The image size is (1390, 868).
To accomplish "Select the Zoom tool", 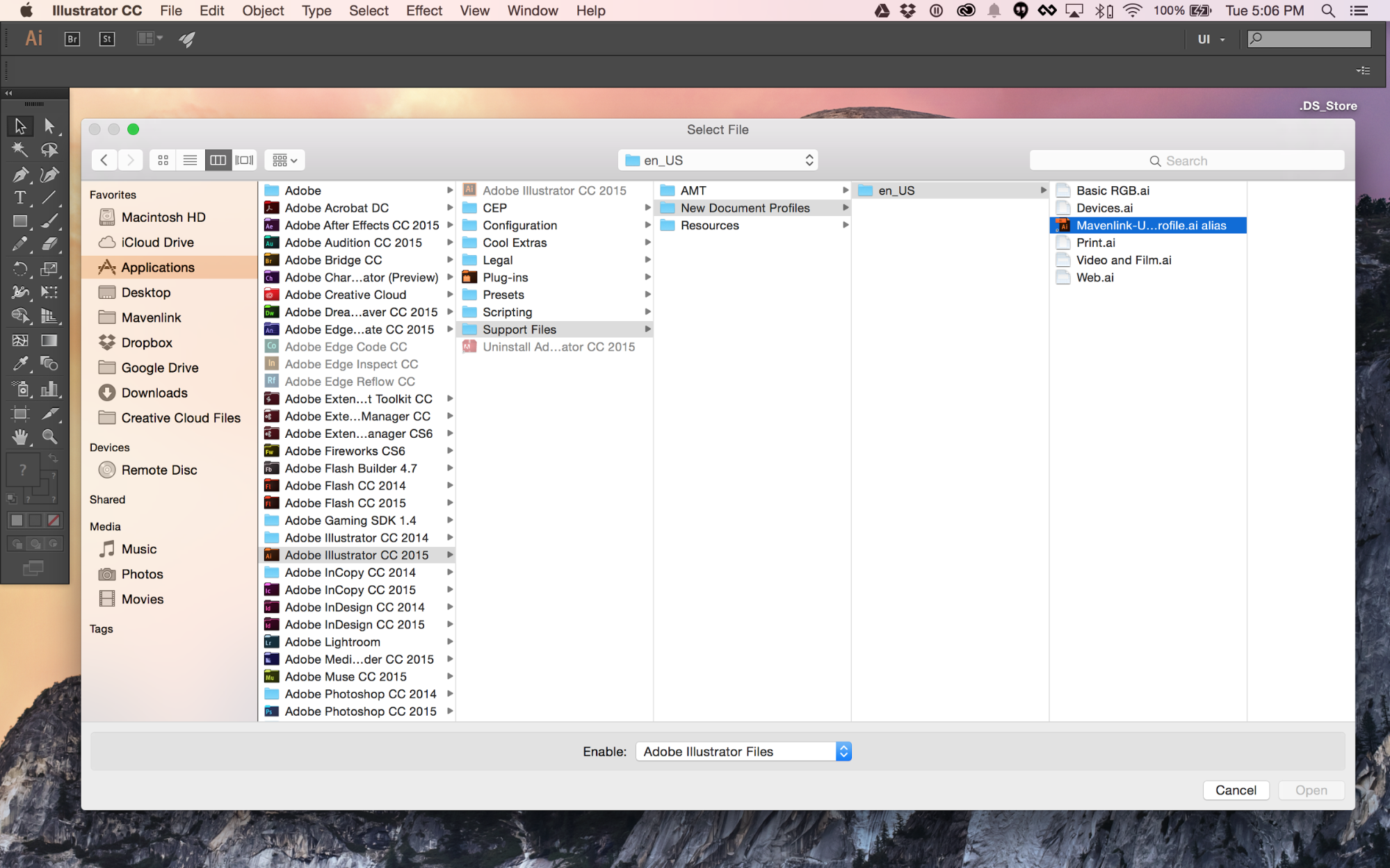I will coord(49,436).
